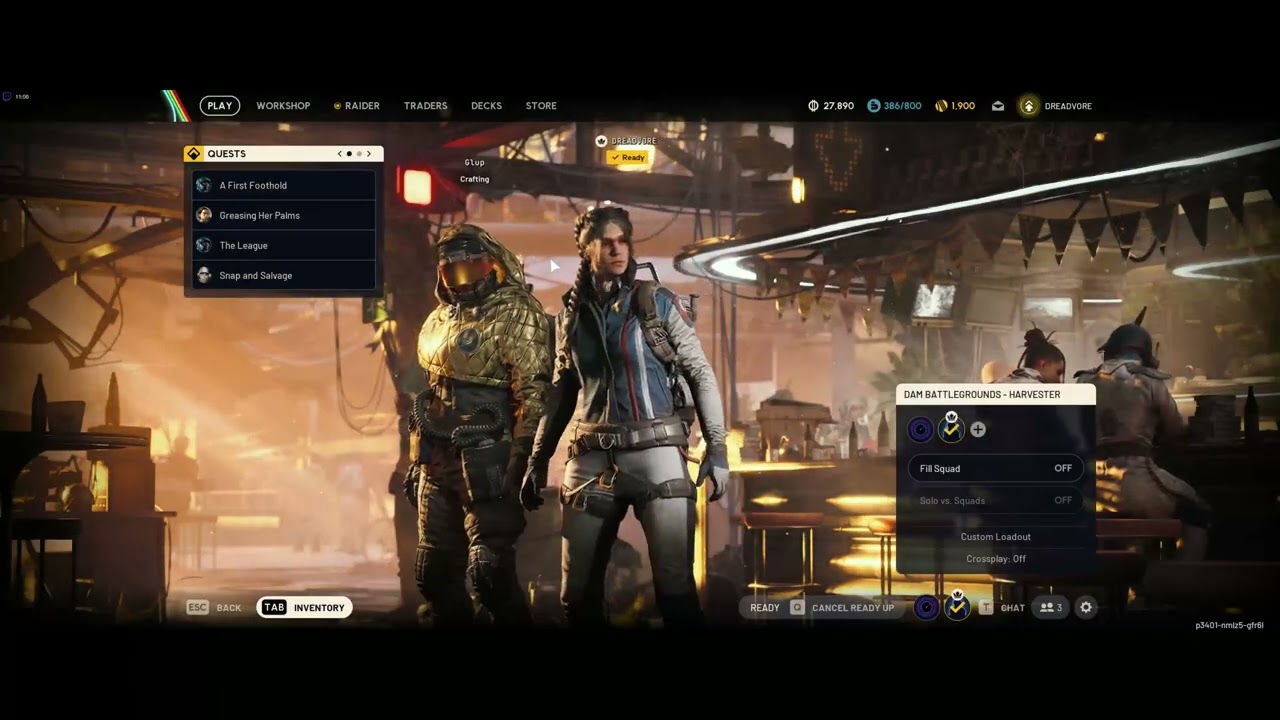
Task: Select the first Quests page dot
Action: [349, 154]
